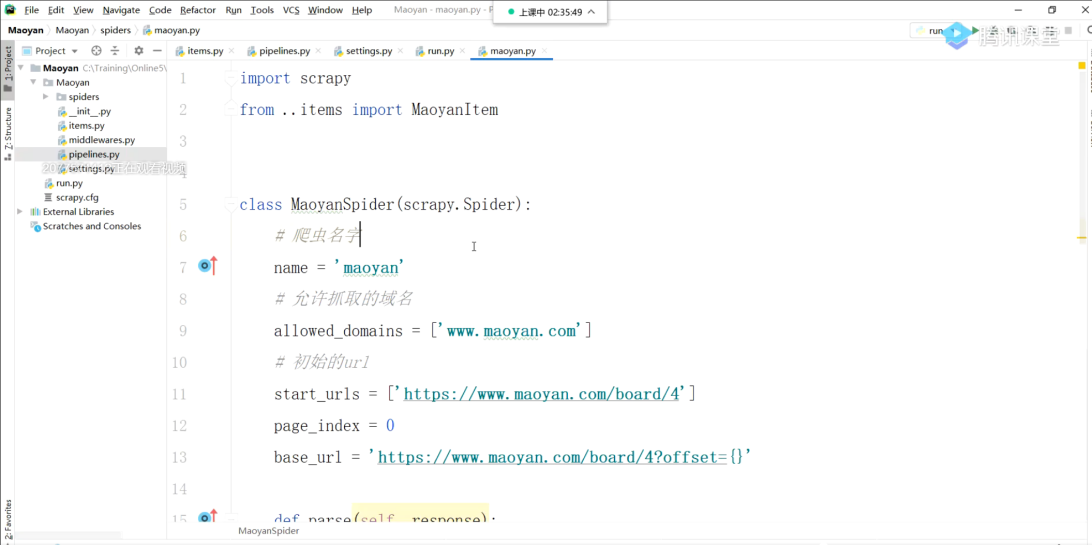Viewport: 1092px width, 545px height.
Task: Select Scratches and Consoles node
Action: (x=86, y=226)
